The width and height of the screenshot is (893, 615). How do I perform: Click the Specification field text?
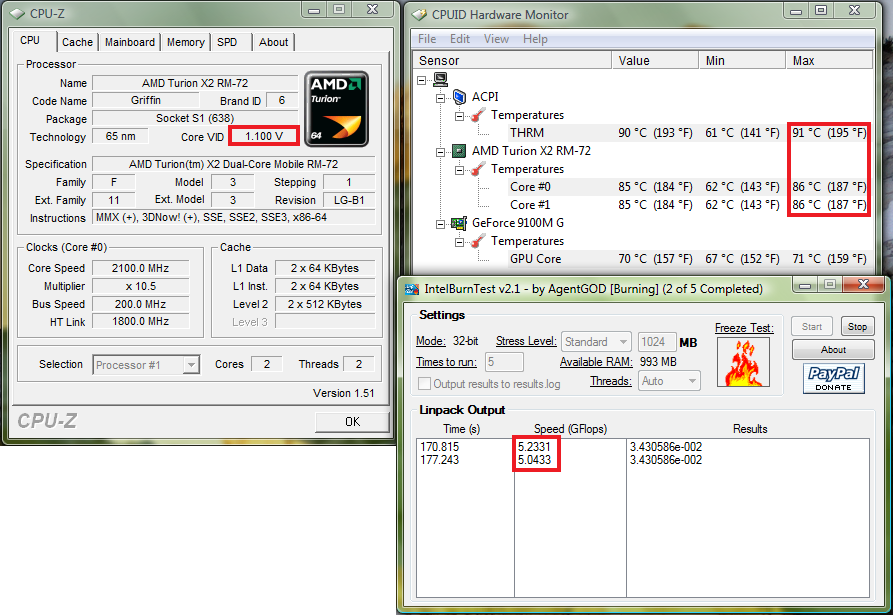tap(234, 164)
